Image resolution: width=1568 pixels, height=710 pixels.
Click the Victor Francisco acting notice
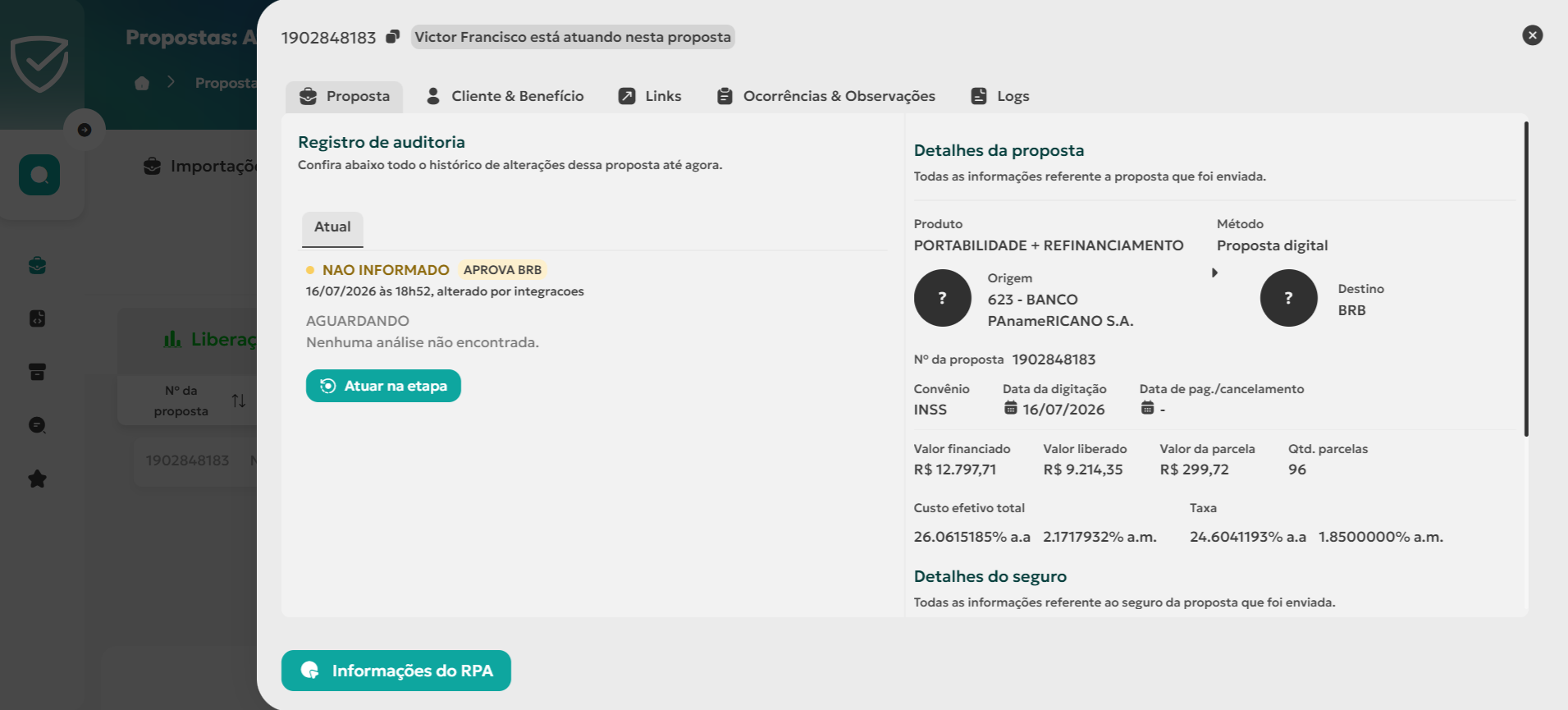[573, 37]
